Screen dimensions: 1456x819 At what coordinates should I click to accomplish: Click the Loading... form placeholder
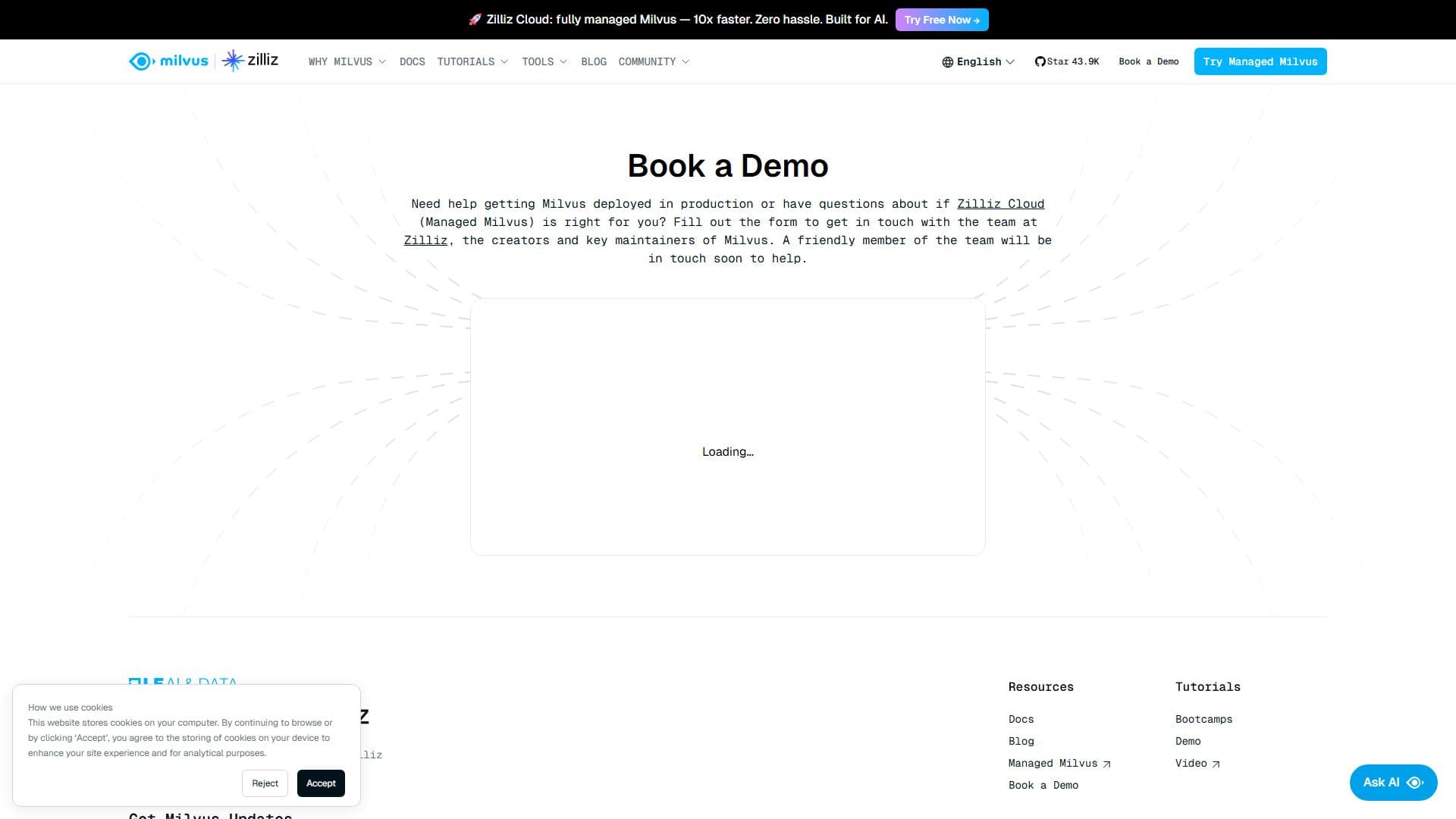click(x=727, y=451)
